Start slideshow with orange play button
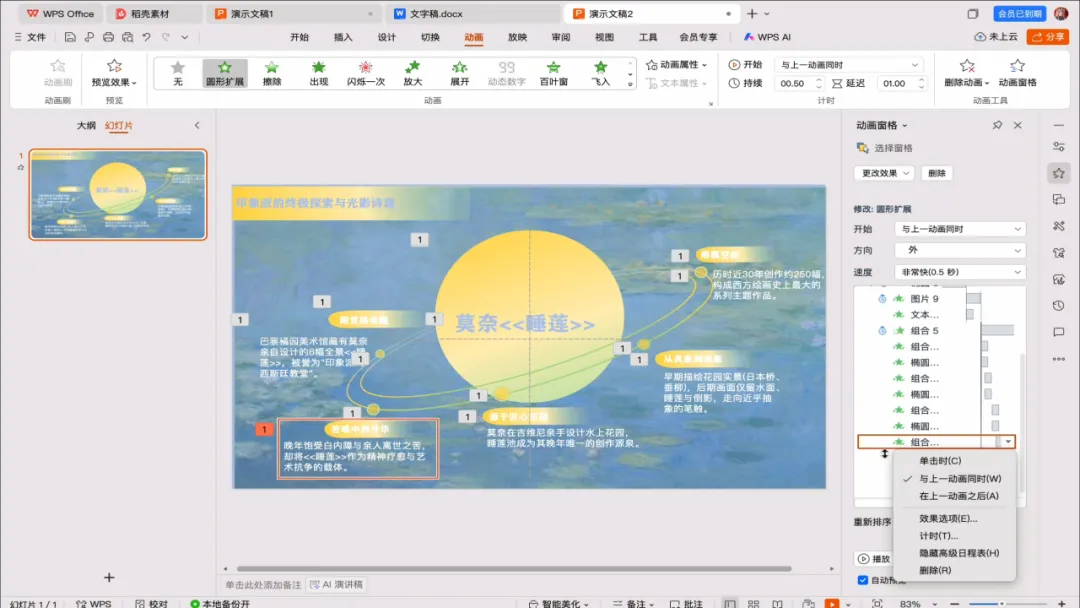This screenshot has height=608, width=1080. 831,603
